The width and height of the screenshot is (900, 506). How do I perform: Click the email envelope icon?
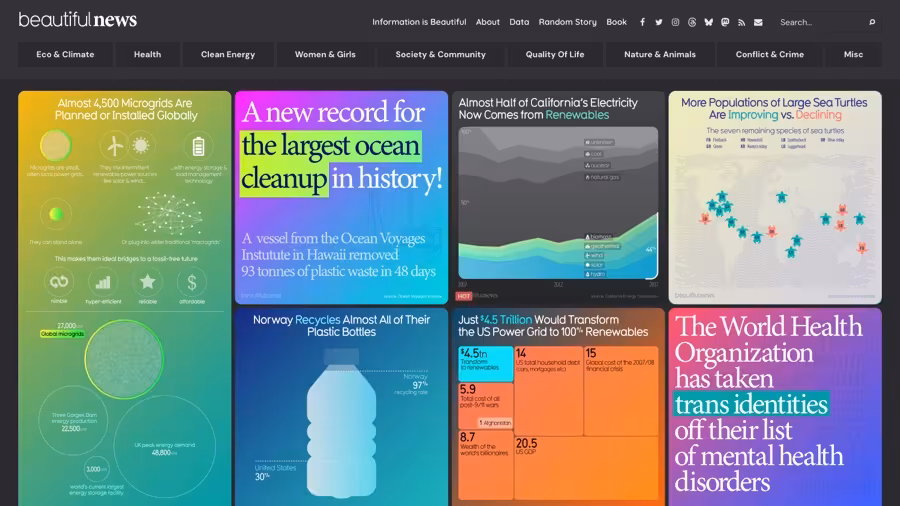point(758,22)
